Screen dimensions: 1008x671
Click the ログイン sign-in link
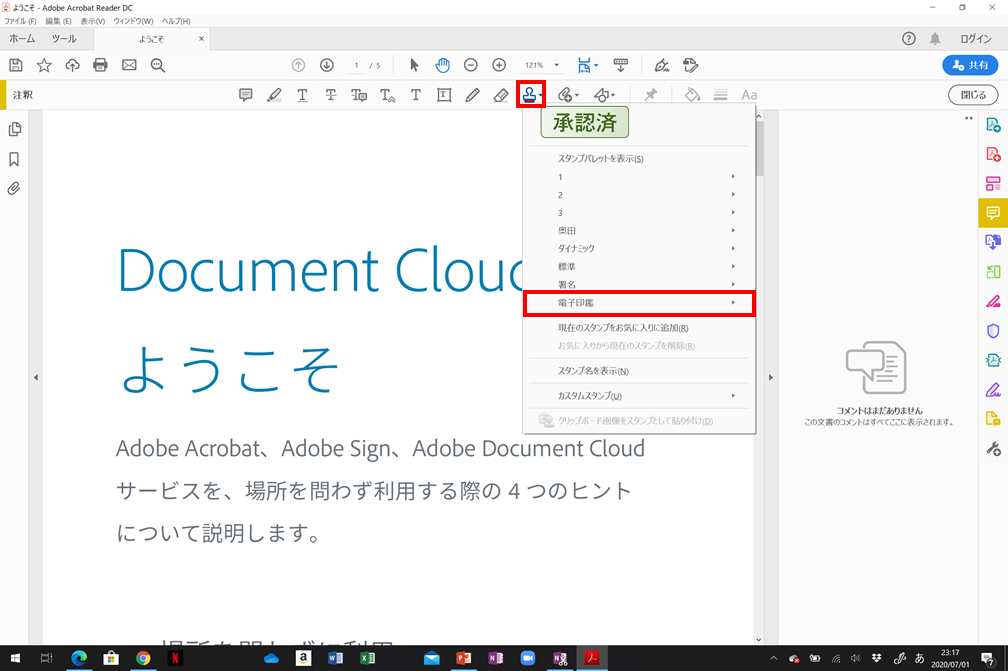(976, 39)
